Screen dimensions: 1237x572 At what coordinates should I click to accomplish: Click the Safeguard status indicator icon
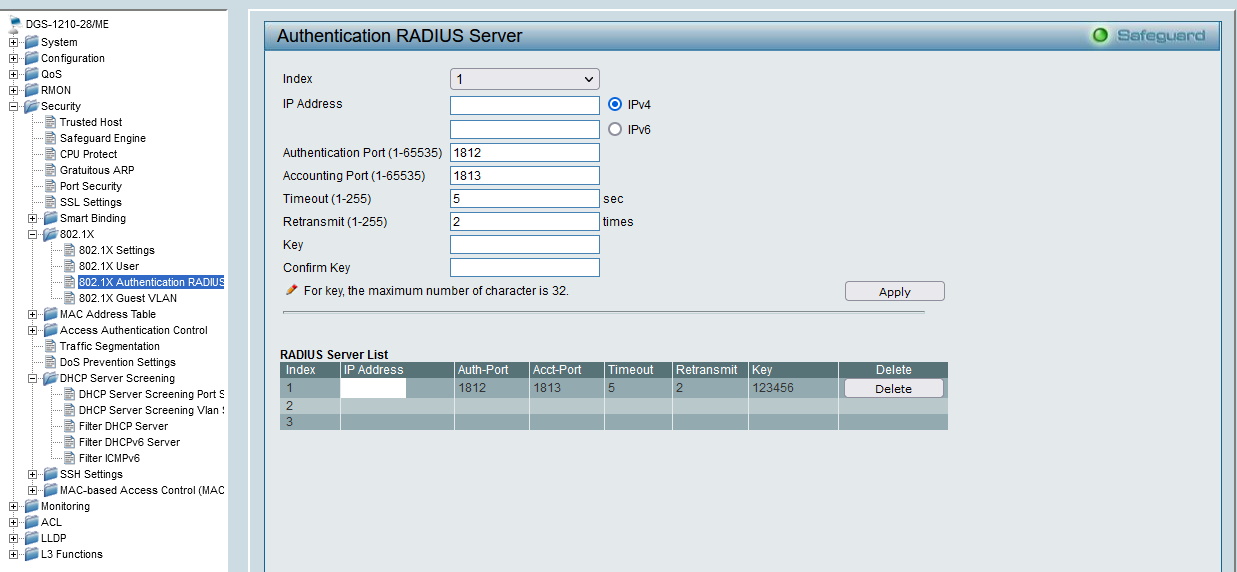pyautogui.click(x=1100, y=36)
